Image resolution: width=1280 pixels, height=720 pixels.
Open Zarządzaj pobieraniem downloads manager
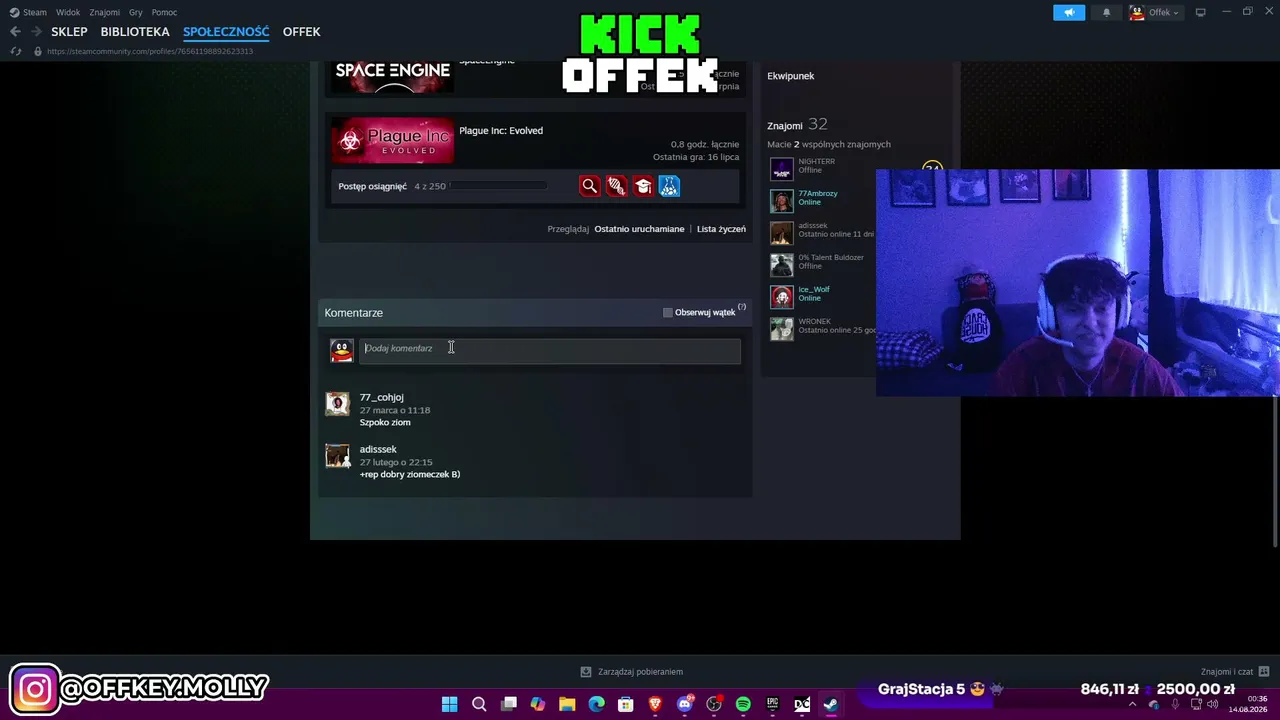(632, 672)
